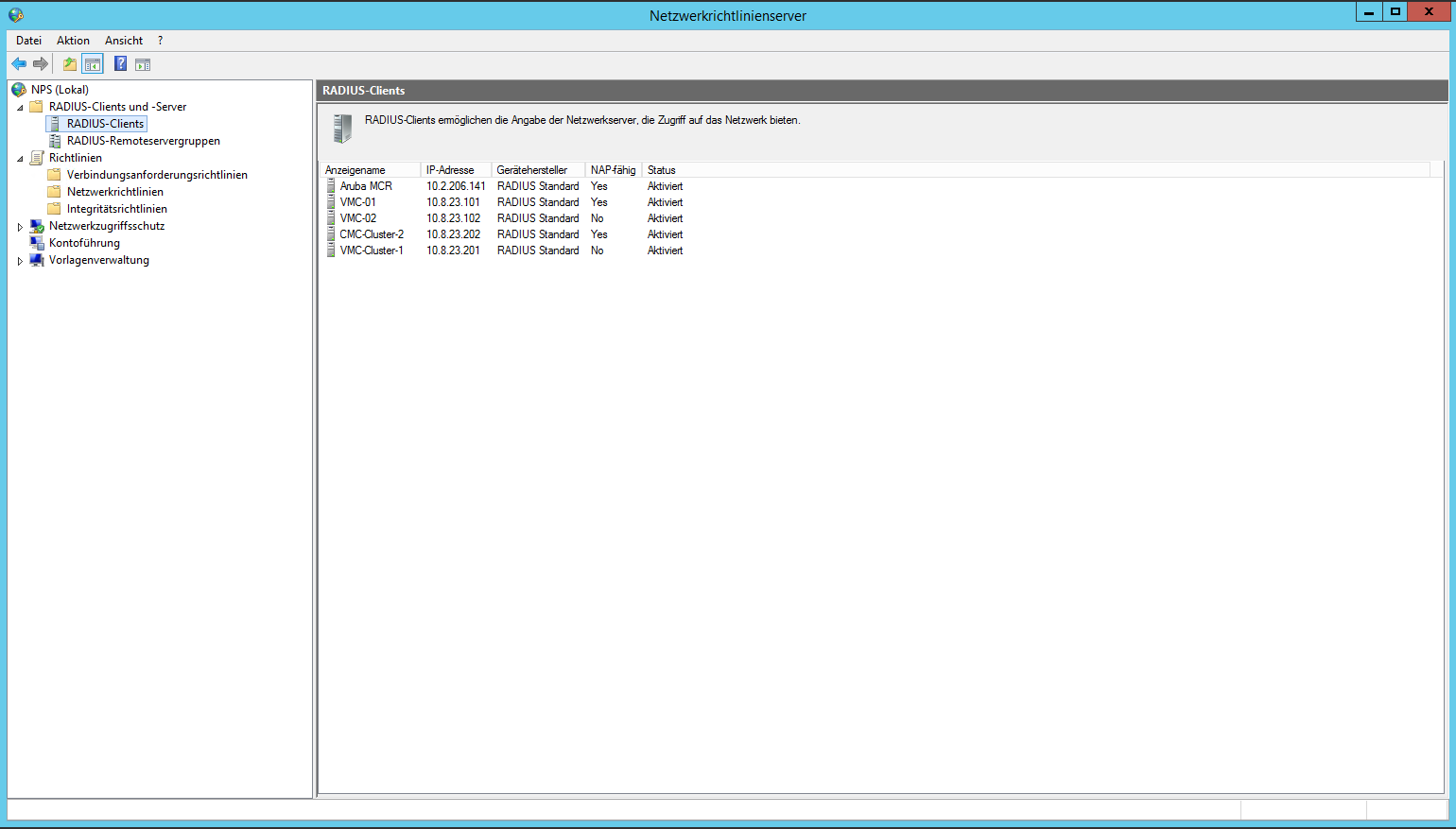Click the Up one level folder icon
The image size is (1456, 829).
[69, 64]
